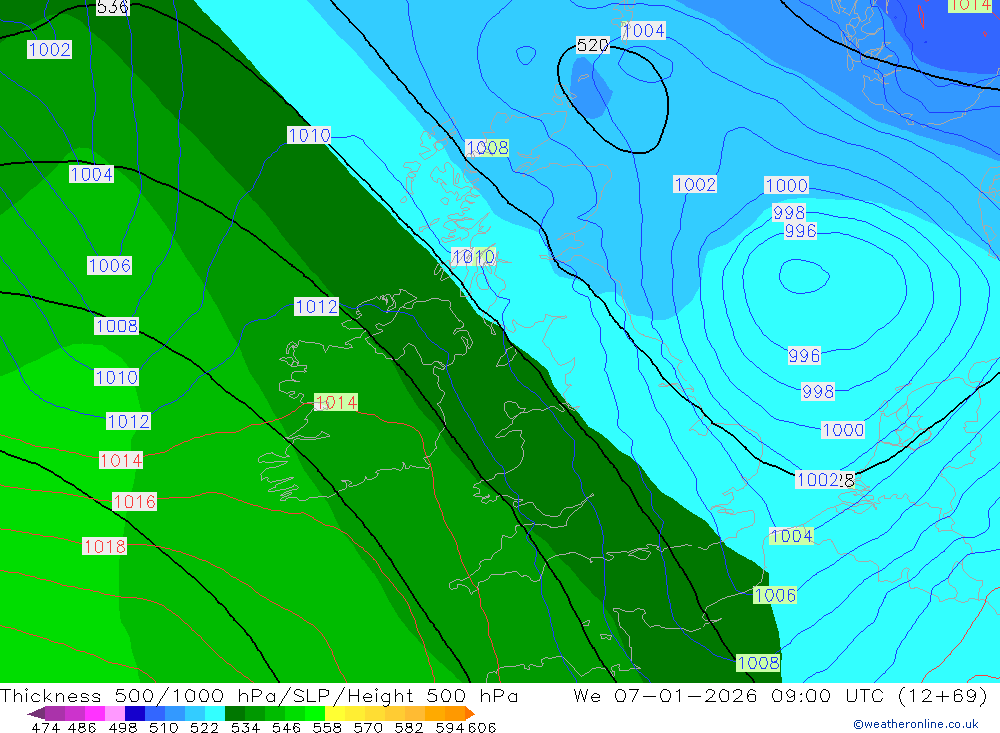Select the 996 label directly below 998

pos(800,230)
